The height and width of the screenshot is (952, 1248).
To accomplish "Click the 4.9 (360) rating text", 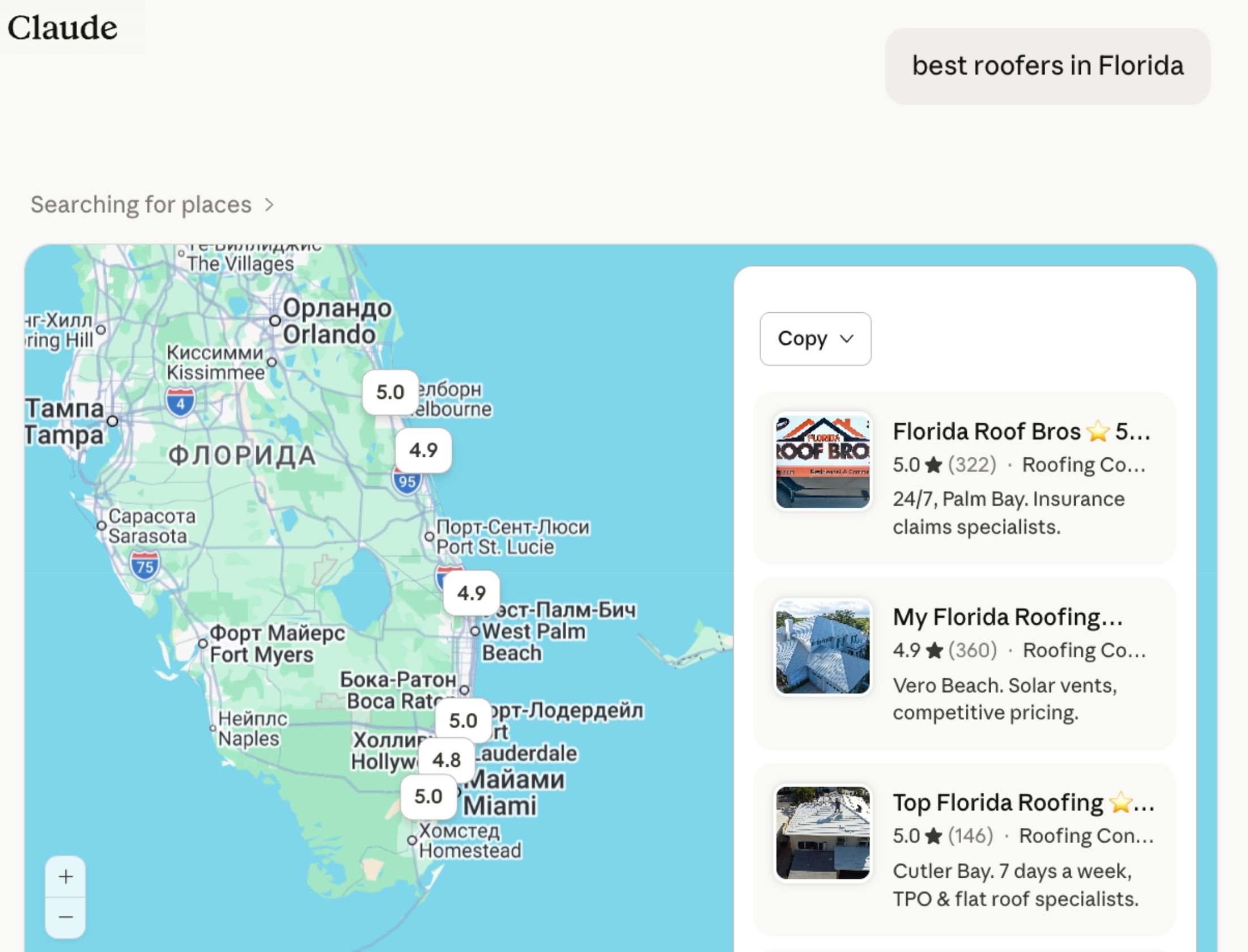I will click(945, 651).
